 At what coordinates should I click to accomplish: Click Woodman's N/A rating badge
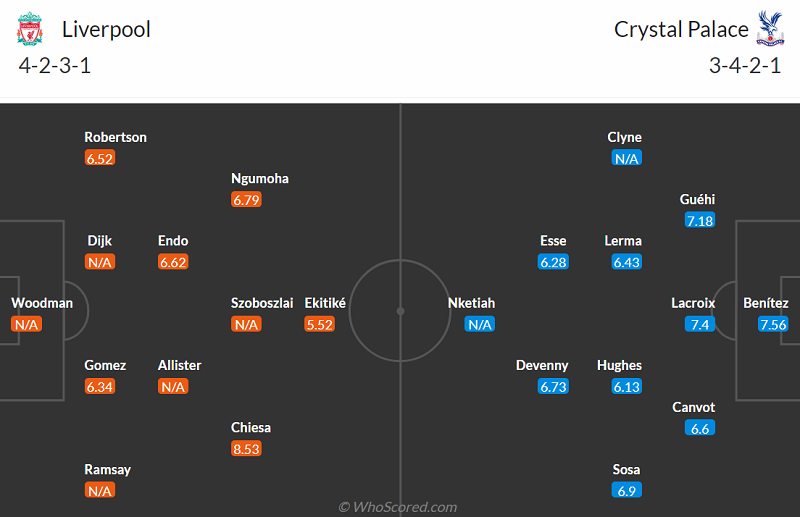26,324
